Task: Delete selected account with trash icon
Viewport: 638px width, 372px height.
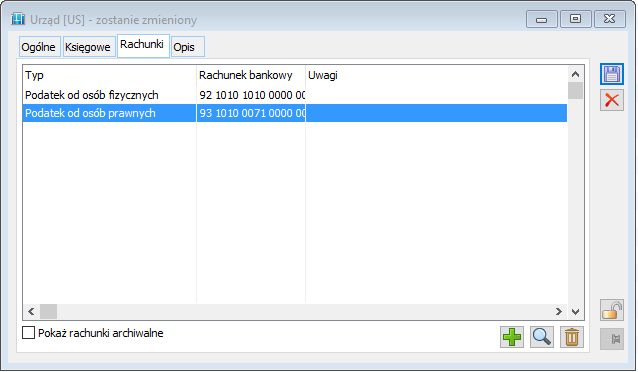Action: coord(572,337)
